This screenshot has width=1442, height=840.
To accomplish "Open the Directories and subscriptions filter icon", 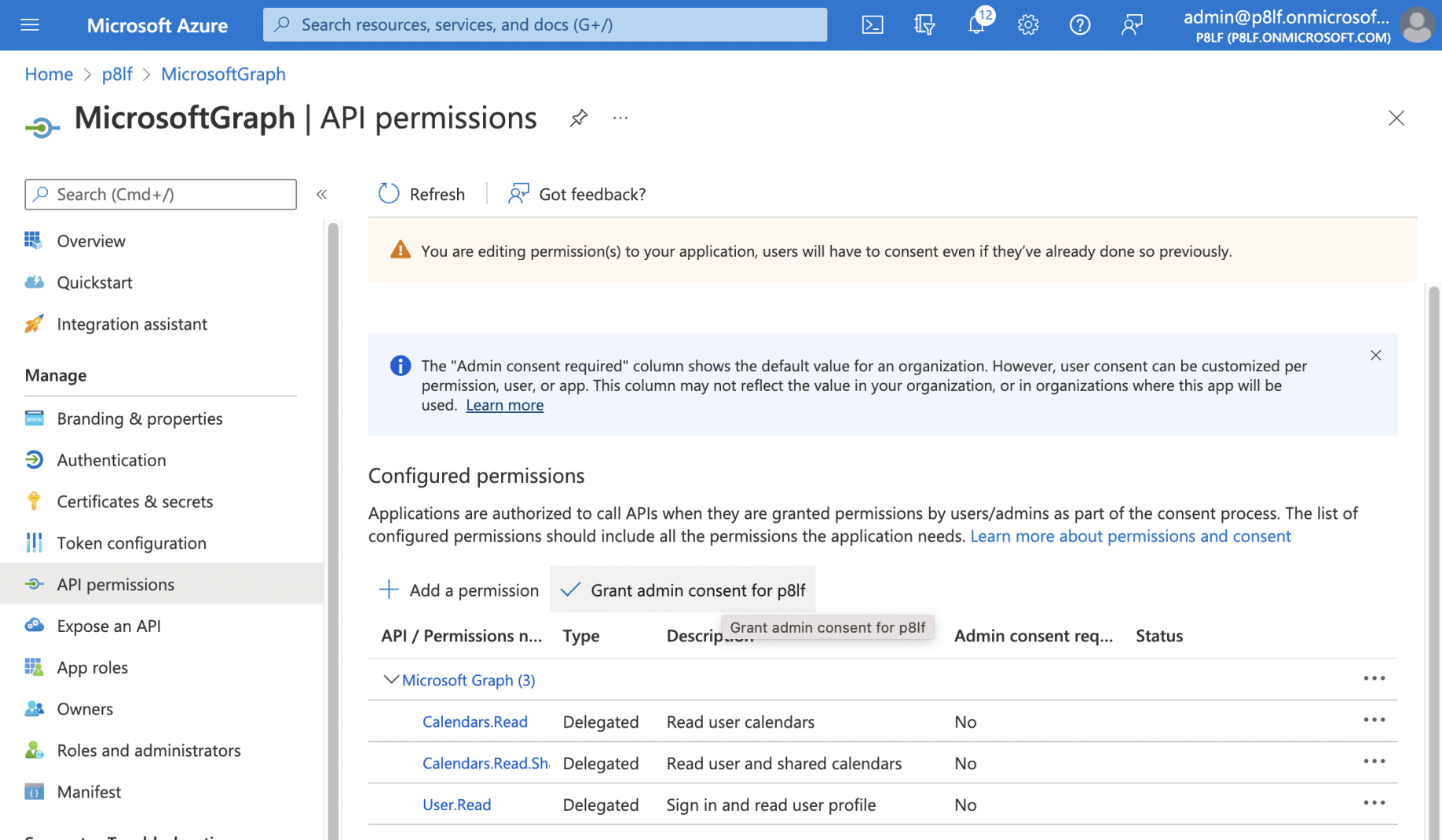I will tap(924, 25).
